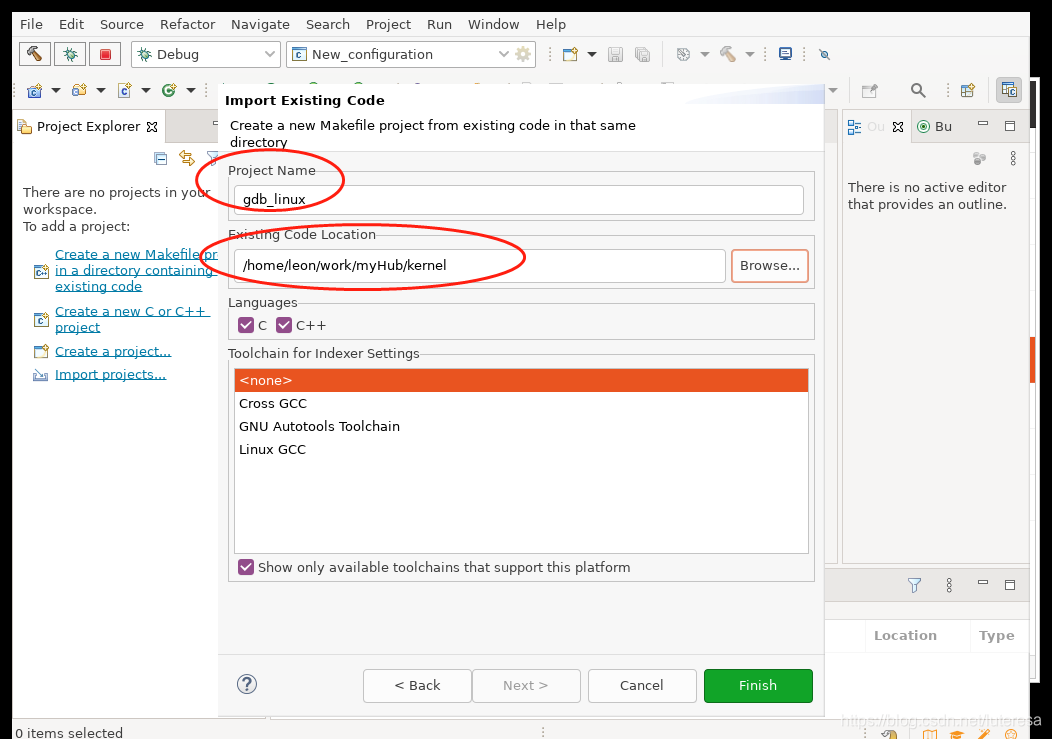
Task: Click the red Stop launch button
Action: tap(105, 54)
